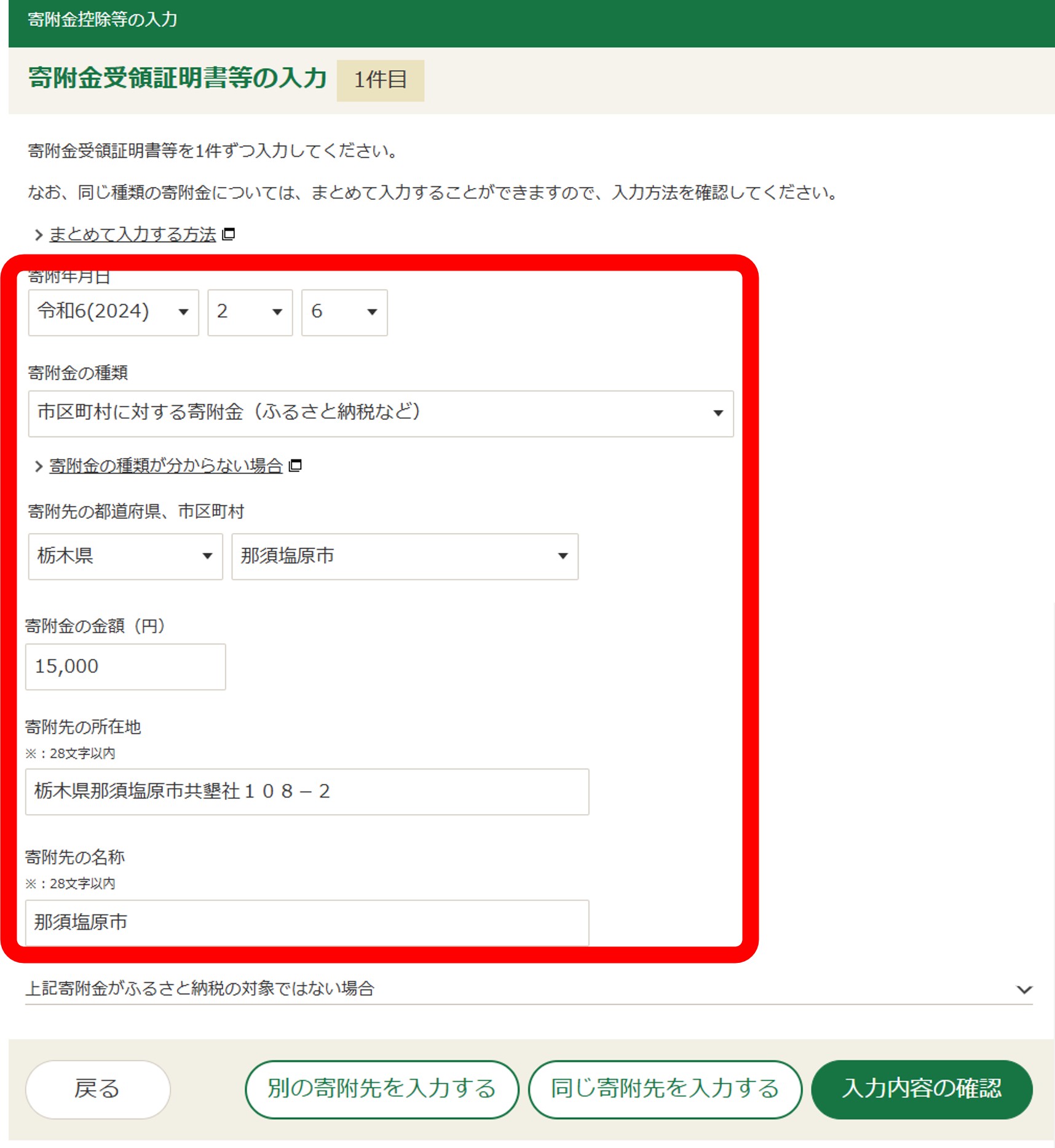1055x1148 pixels.
Task: Focus the 寄附先の所在地 address field
Action: pos(307,791)
